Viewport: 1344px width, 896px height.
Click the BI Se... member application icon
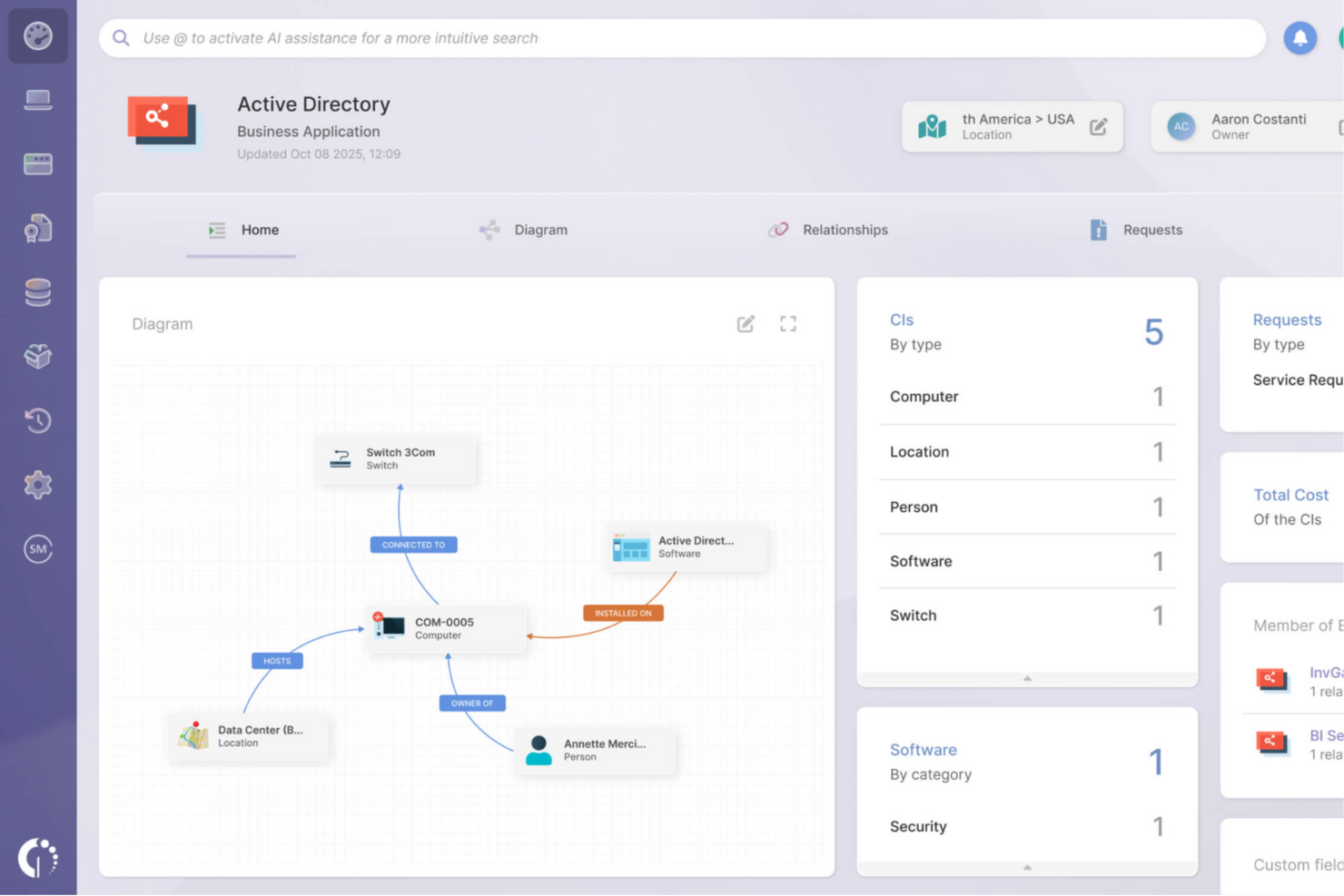point(1271,743)
